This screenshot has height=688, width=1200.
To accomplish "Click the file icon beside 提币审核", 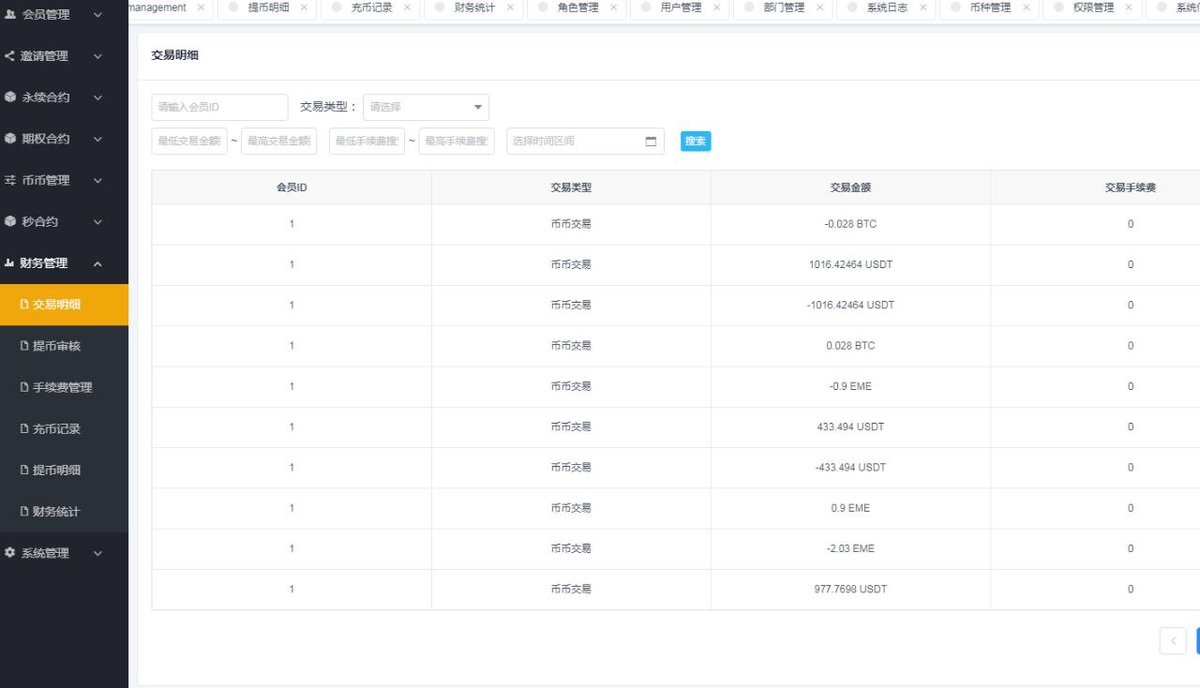I will [25, 346].
